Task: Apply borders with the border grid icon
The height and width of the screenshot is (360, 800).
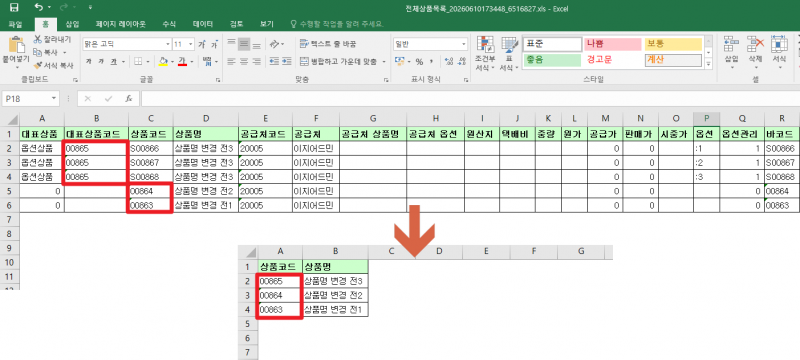Action: tap(138, 62)
